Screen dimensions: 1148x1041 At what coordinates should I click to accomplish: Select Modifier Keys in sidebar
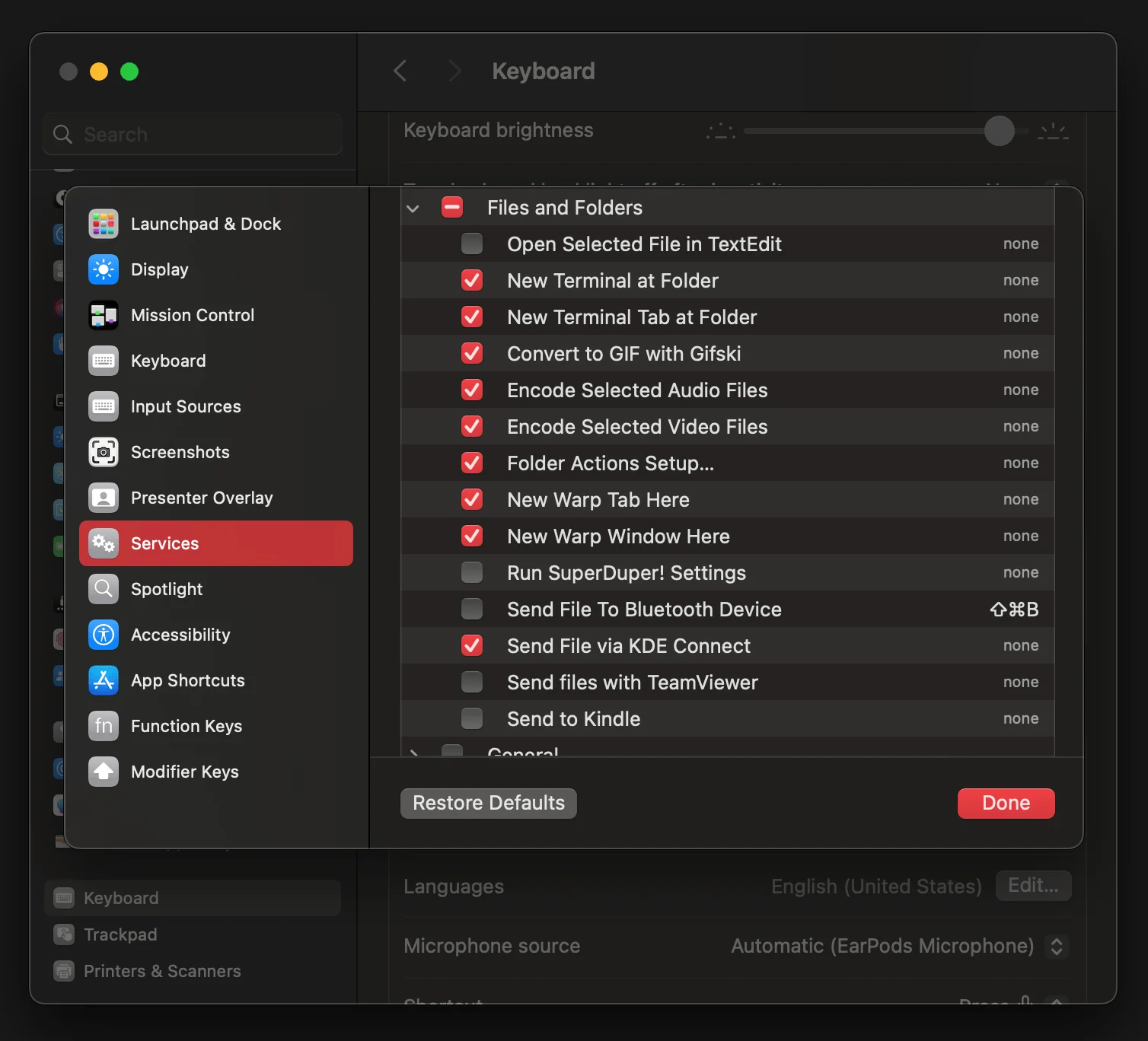click(x=184, y=772)
